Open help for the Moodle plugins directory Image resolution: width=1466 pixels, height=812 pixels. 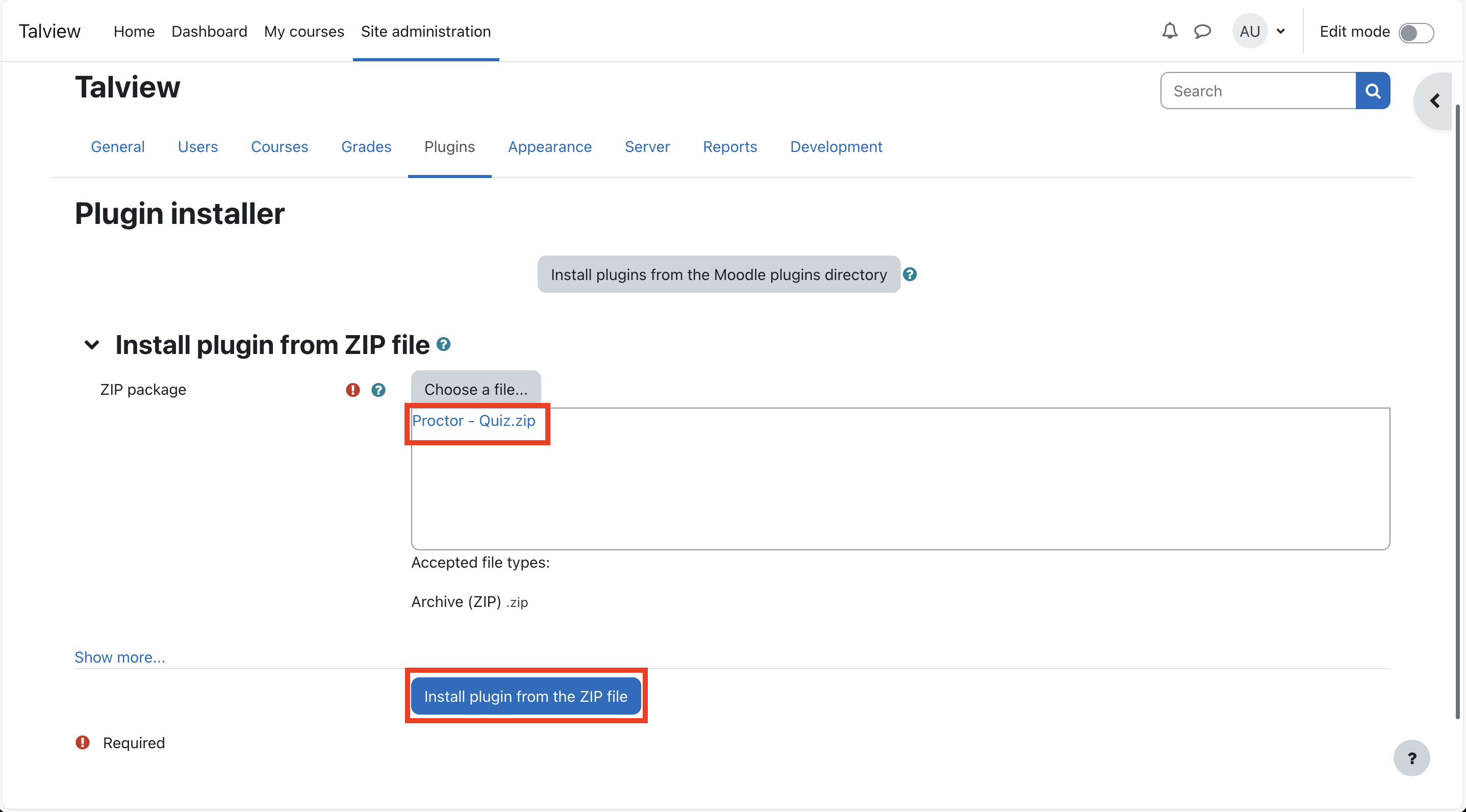[x=909, y=274]
